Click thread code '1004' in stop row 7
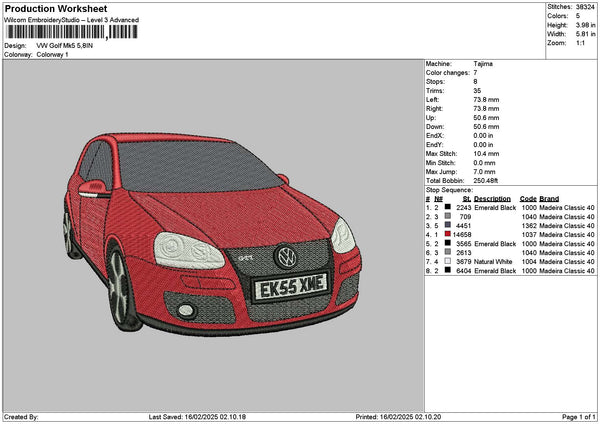 529,262
